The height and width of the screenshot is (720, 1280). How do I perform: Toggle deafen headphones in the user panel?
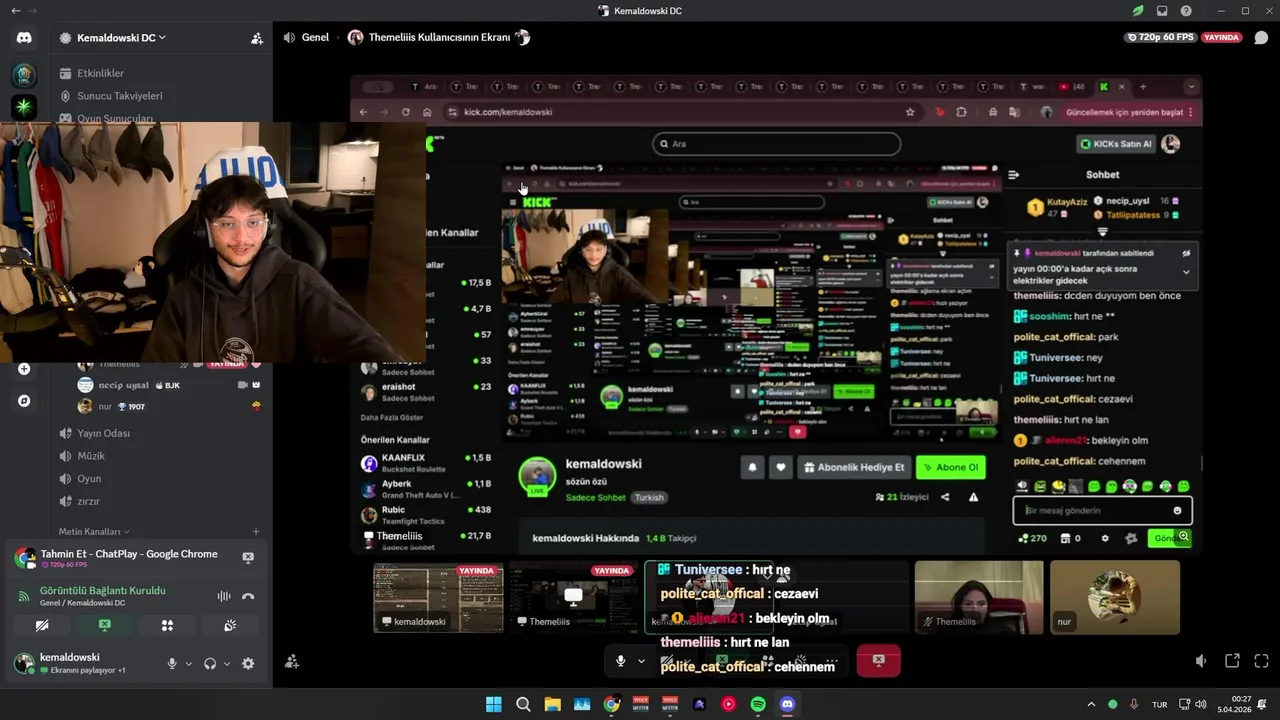coord(210,663)
